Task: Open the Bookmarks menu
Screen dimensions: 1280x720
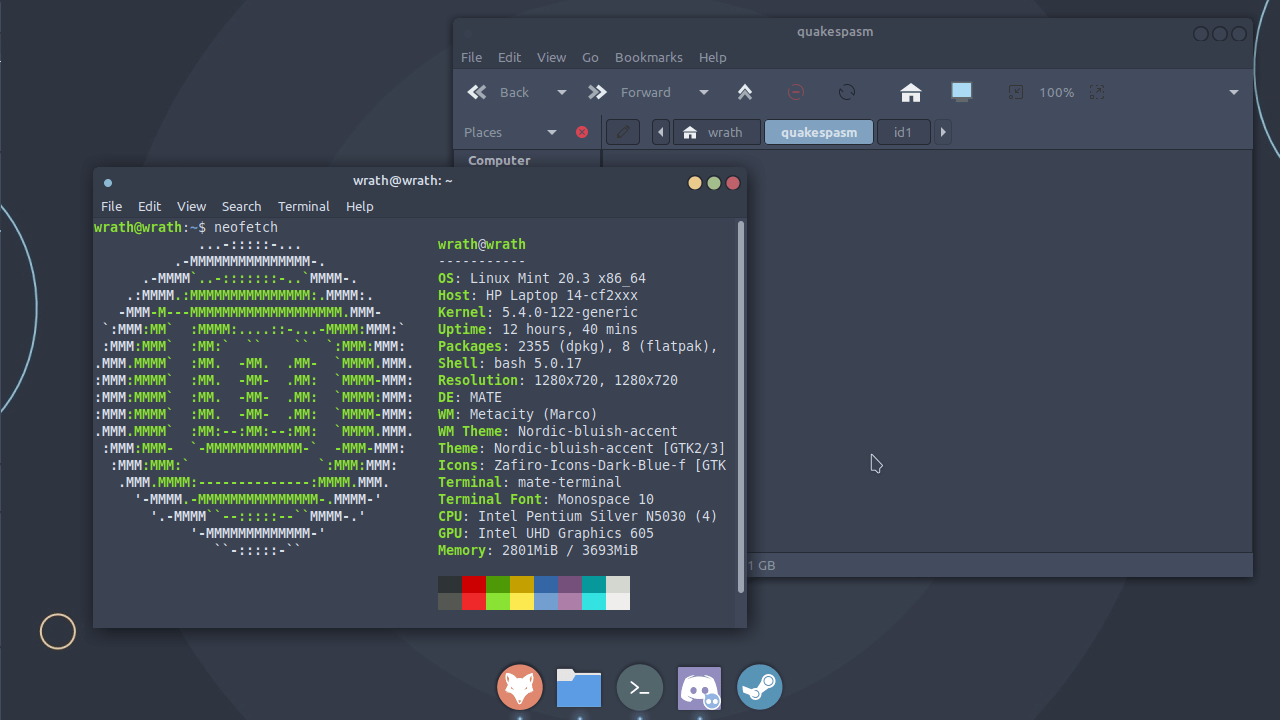Action: [649, 57]
